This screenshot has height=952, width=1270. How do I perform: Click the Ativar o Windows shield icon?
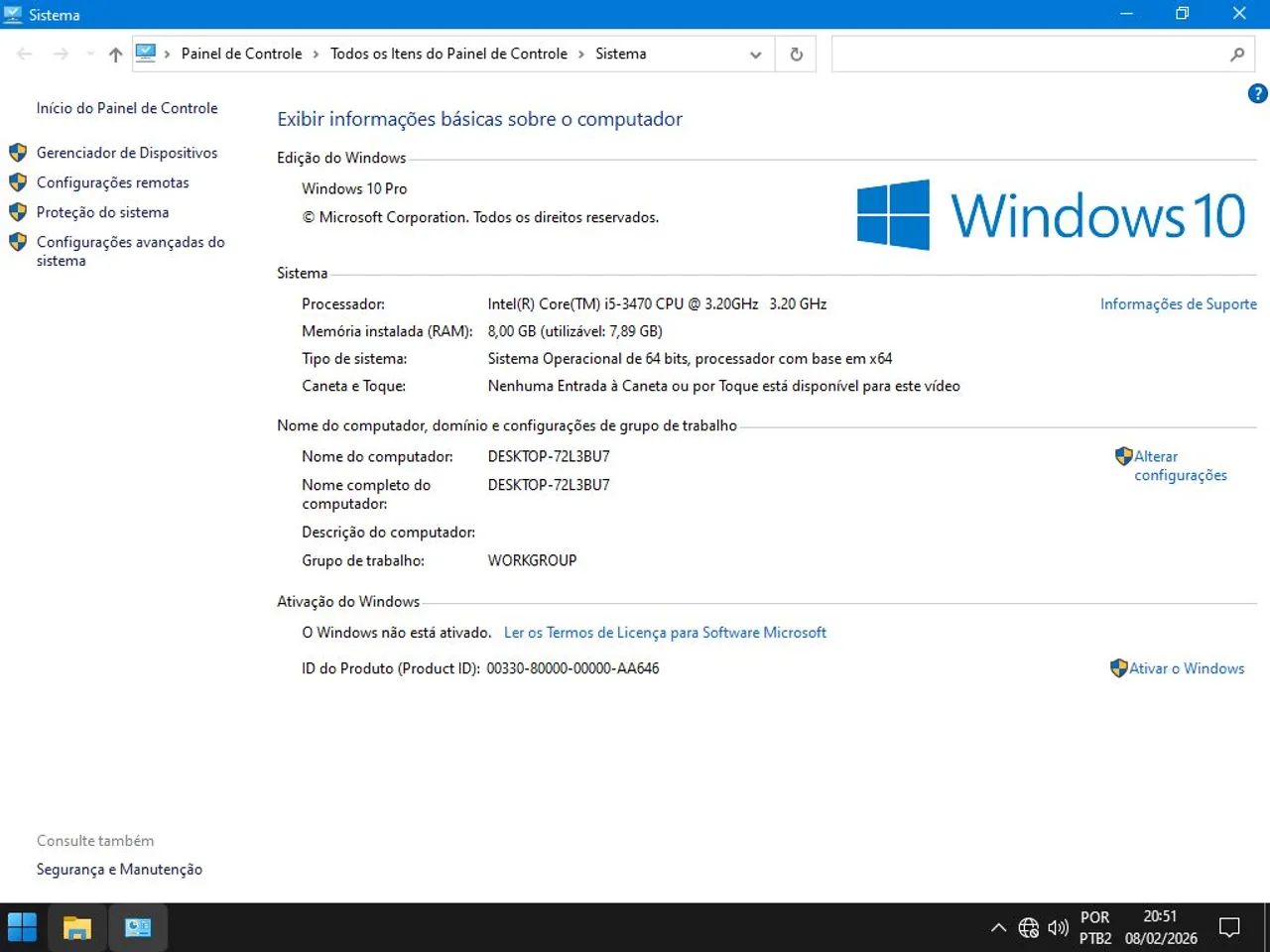[x=1119, y=668]
